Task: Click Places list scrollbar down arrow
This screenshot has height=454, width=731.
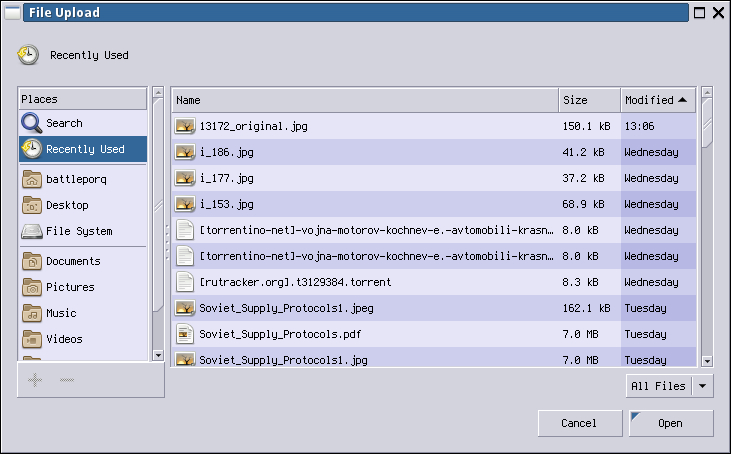Action: 158,356
